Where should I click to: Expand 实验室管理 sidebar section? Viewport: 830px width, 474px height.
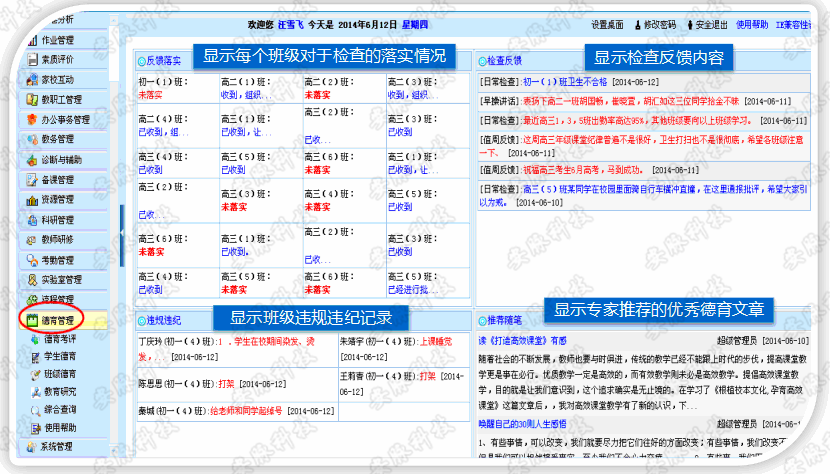point(60,279)
